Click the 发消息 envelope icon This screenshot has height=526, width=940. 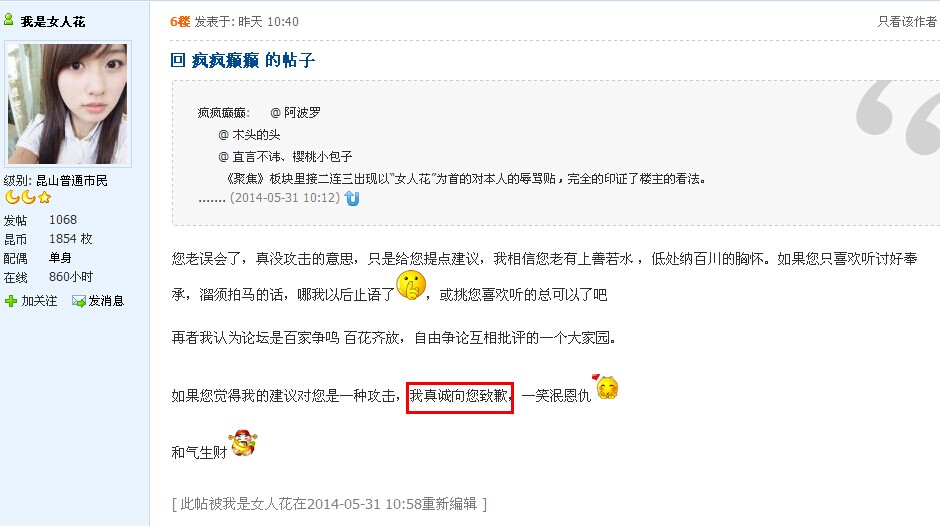[x=79, y=301]
